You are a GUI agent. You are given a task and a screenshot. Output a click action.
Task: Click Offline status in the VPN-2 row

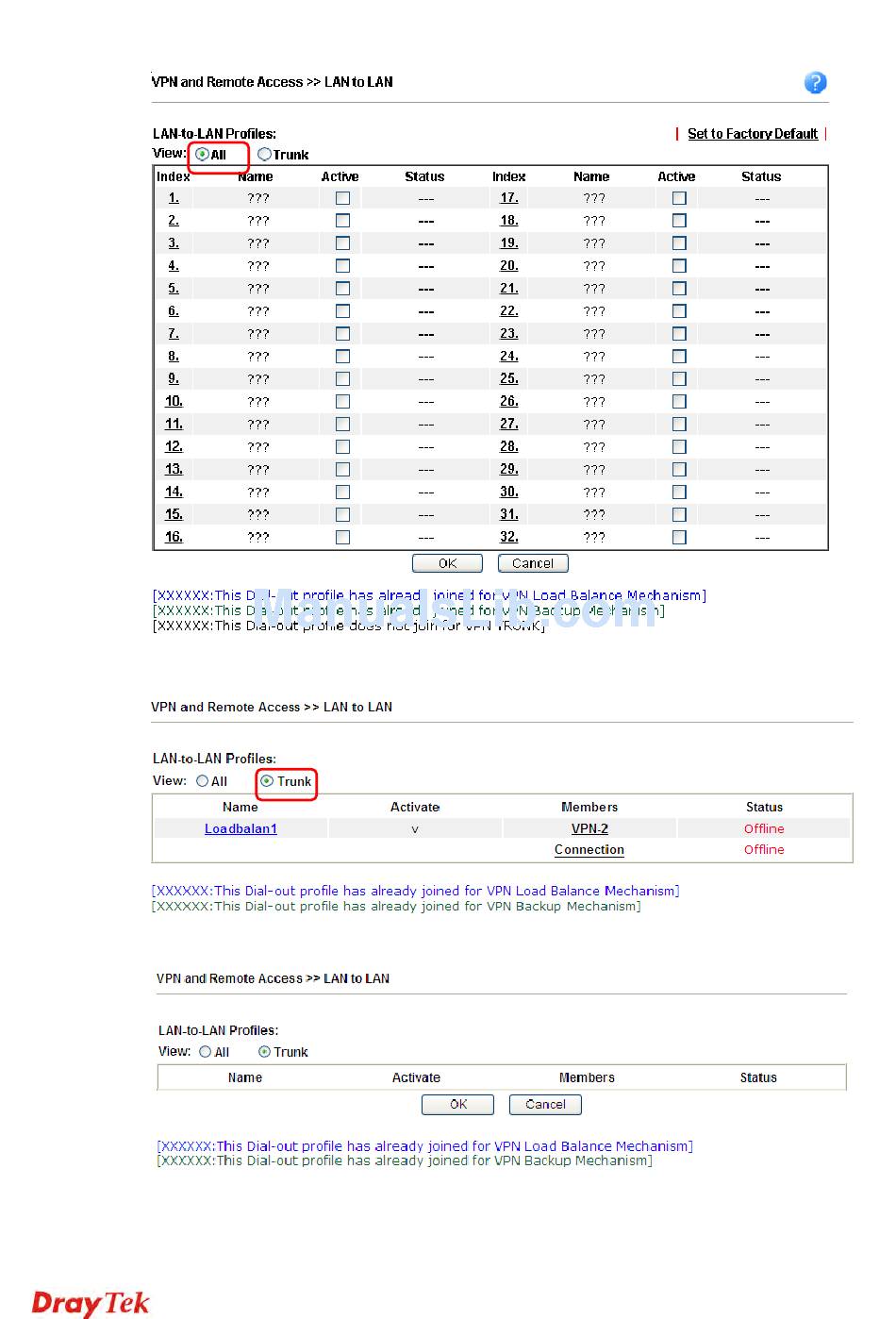tap(764, 829)
